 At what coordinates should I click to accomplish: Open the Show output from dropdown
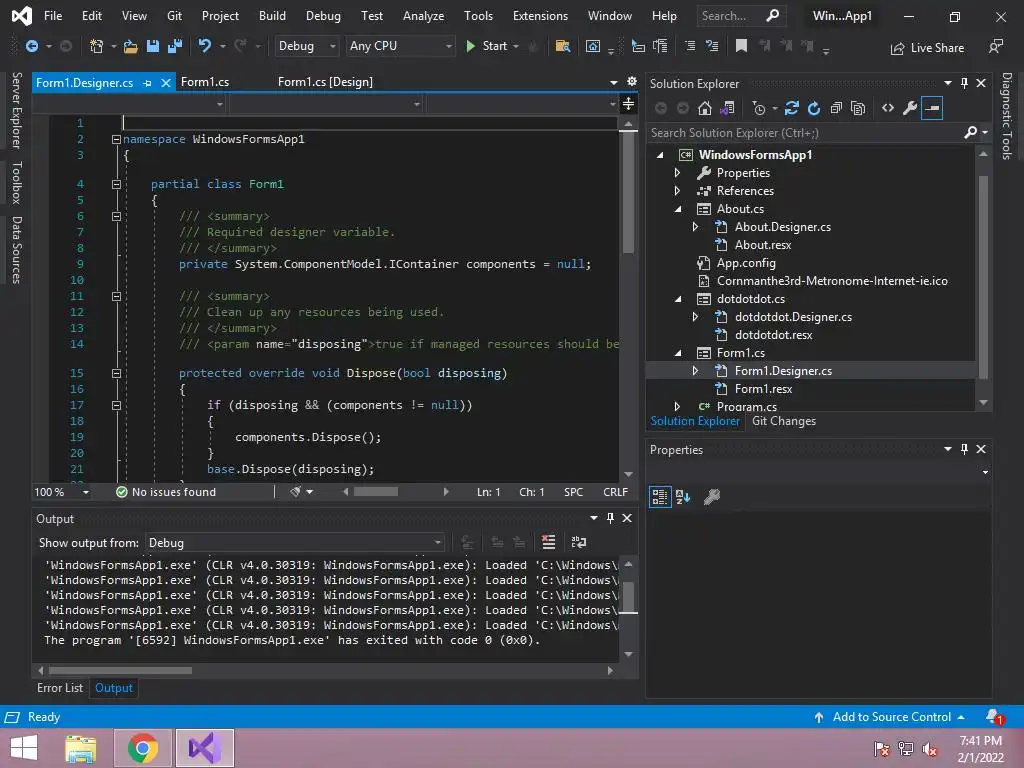pos(295,543)
